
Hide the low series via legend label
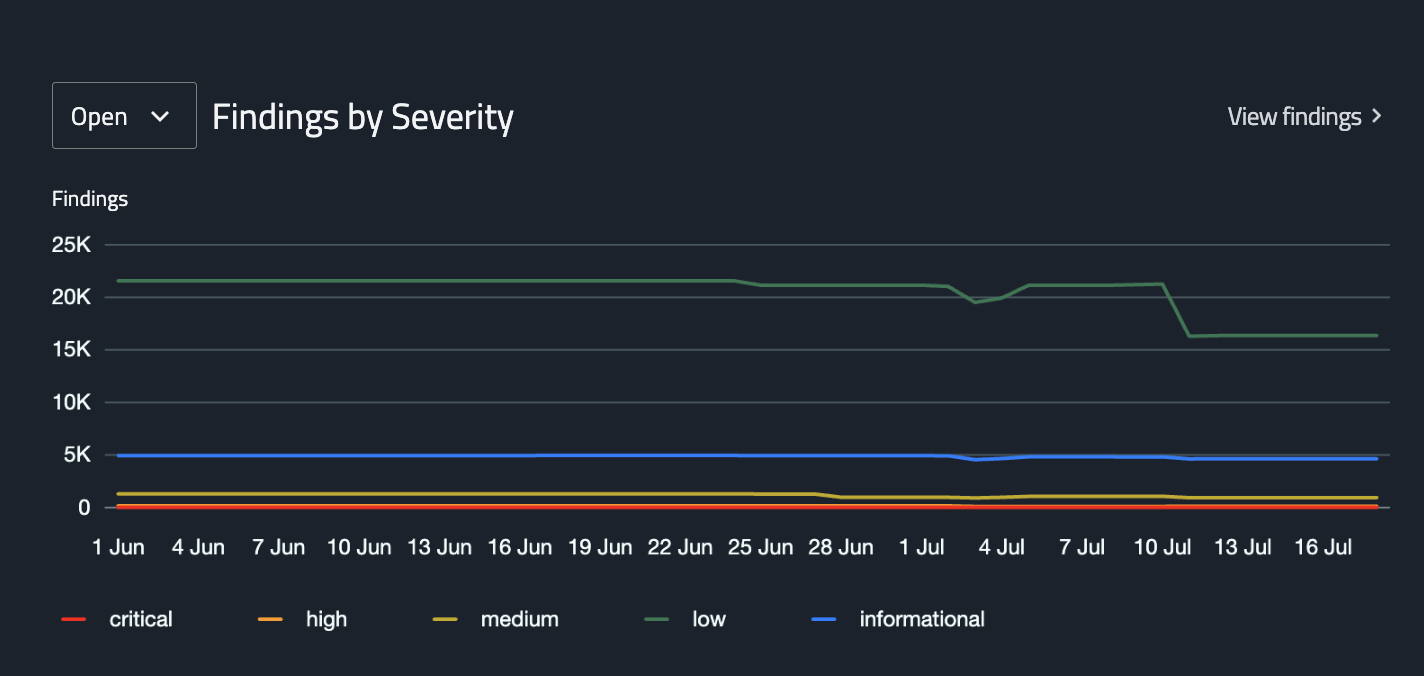[x=709, y=619]
